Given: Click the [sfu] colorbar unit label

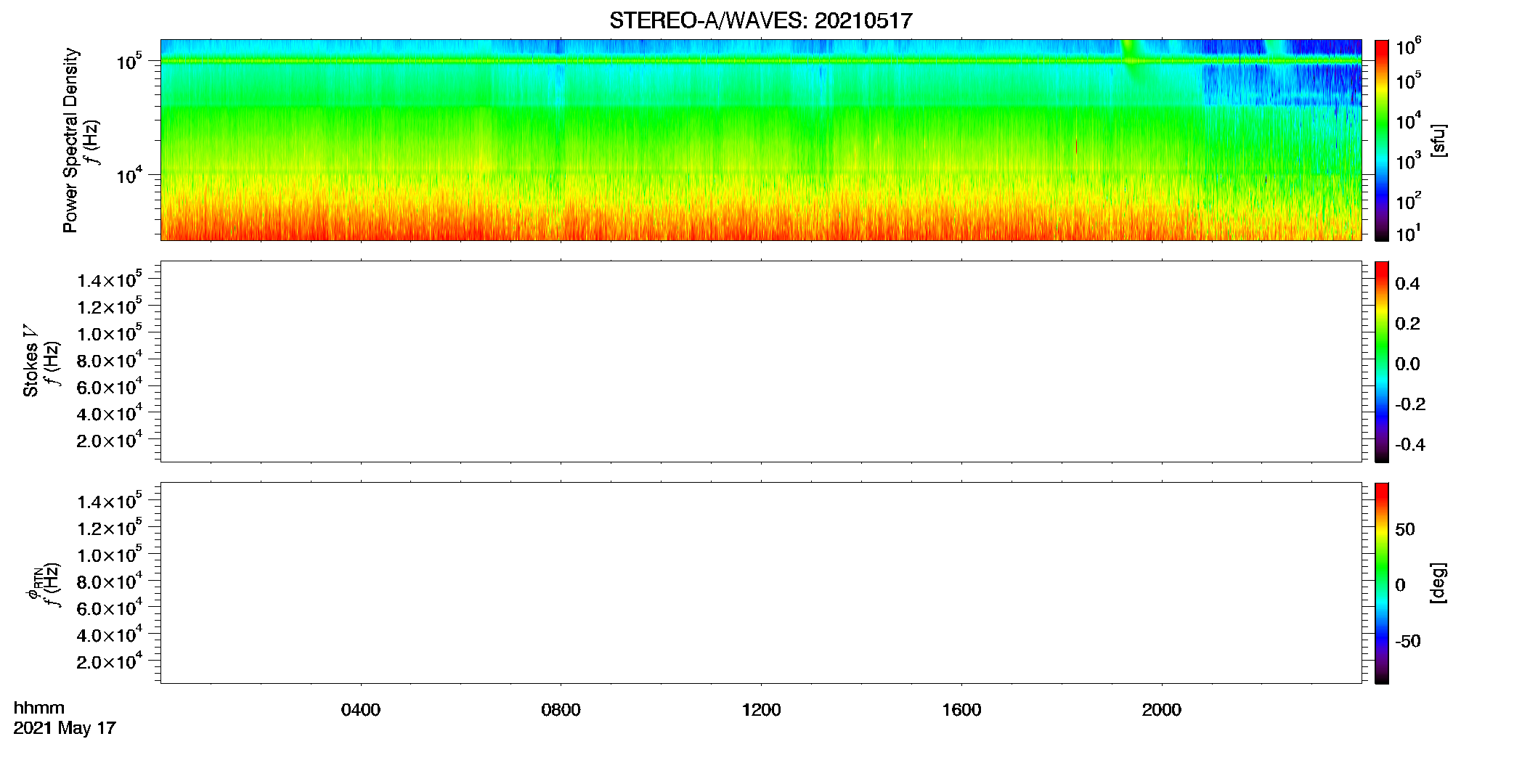Looking at the screenshot, I should [1438, 140].
